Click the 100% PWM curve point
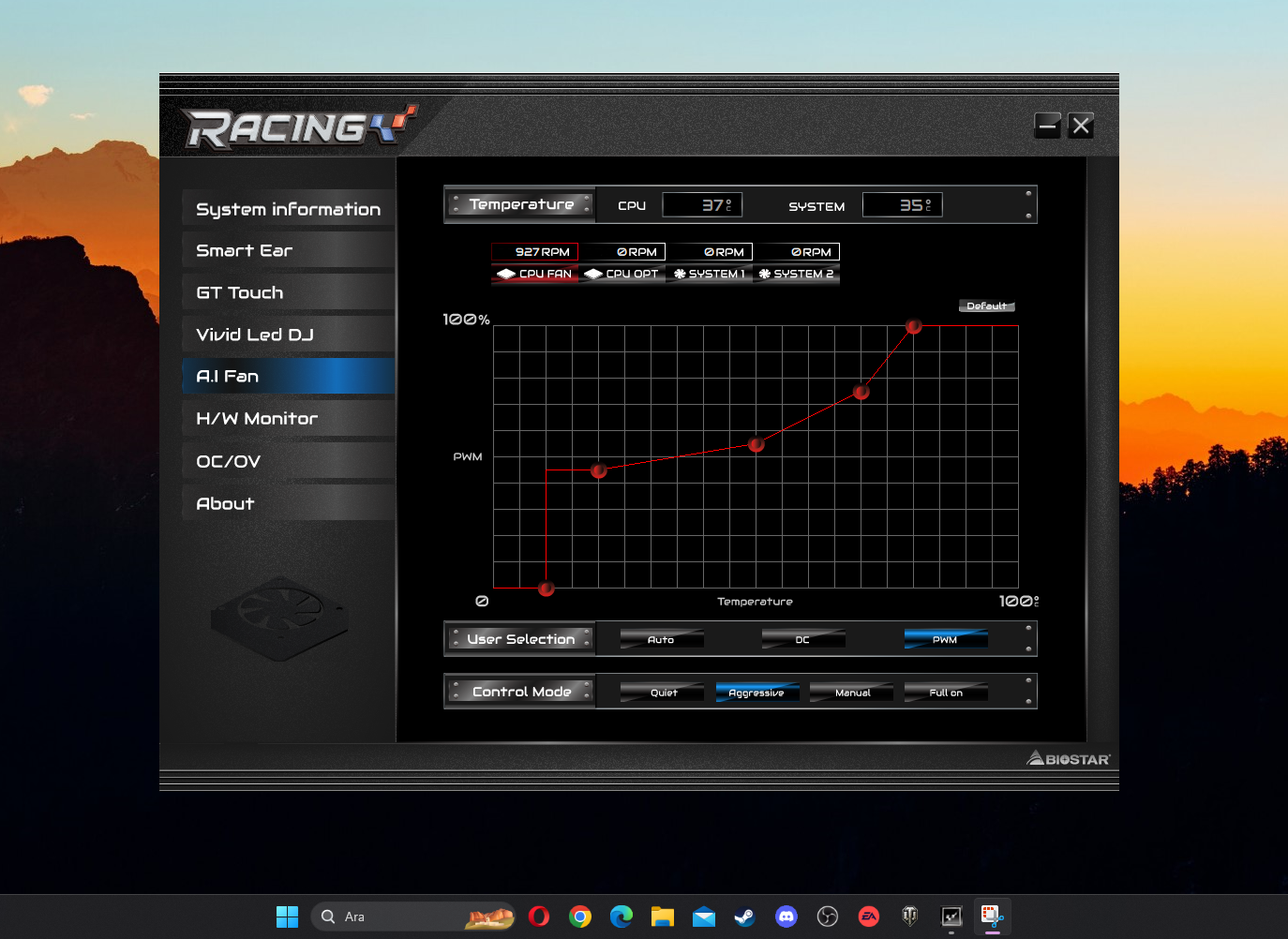The height and width of the screenshot is (939, 1288). (914, 326)
